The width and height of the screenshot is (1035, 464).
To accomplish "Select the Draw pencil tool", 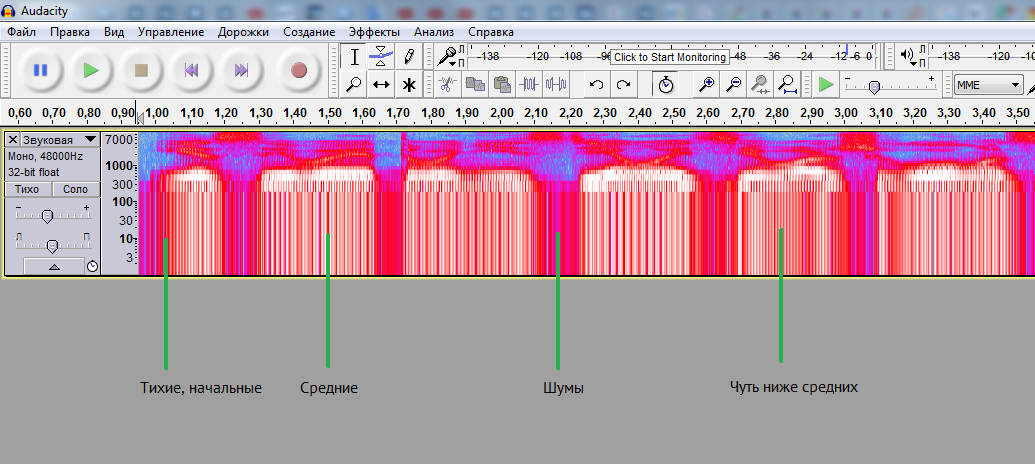I will (x=409, y=57).
